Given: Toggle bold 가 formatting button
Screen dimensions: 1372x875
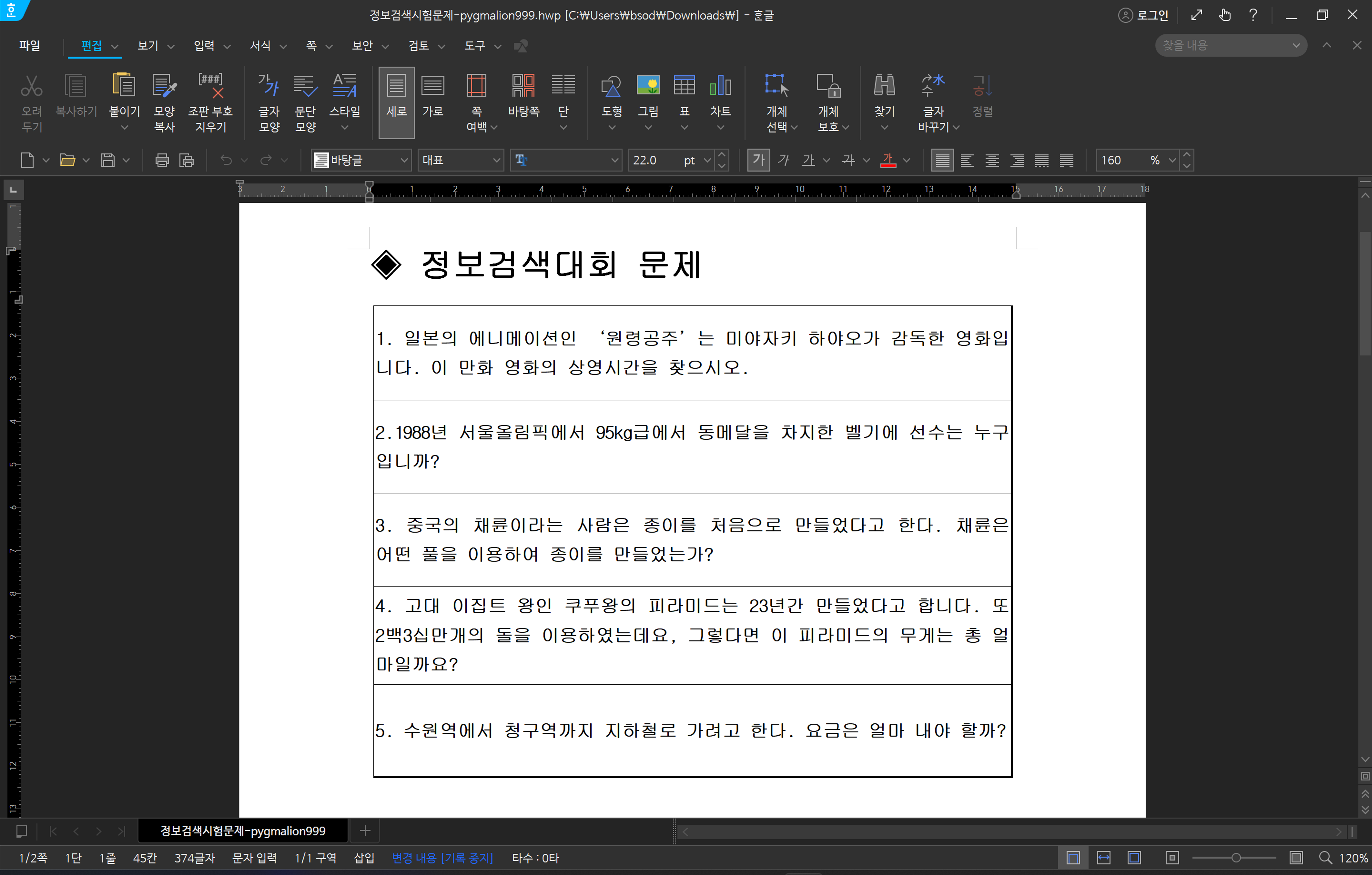Looking at the screenshot, I should pyautogui.click(x=758, y=160).
